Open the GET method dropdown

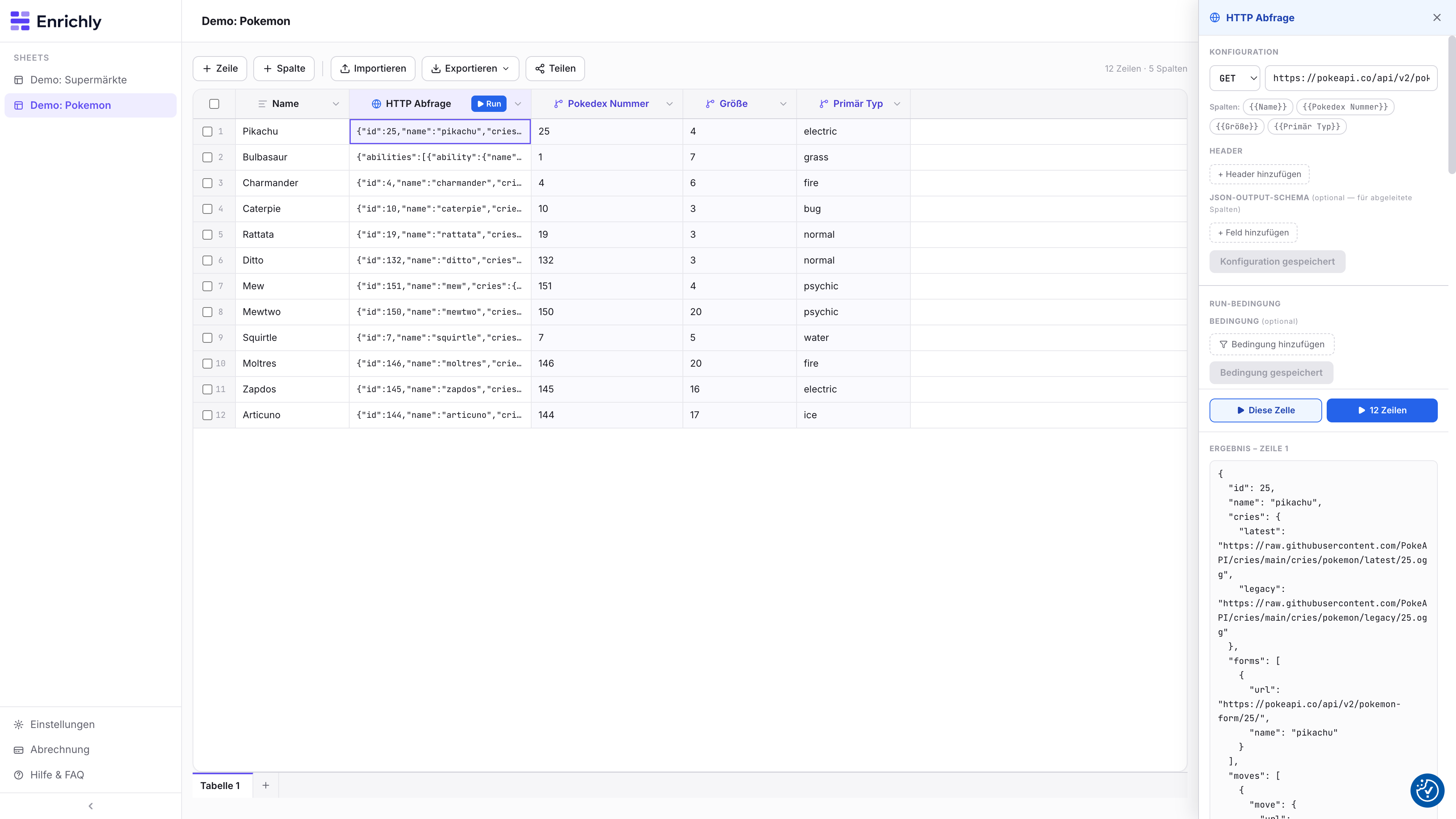[1235, 78]
